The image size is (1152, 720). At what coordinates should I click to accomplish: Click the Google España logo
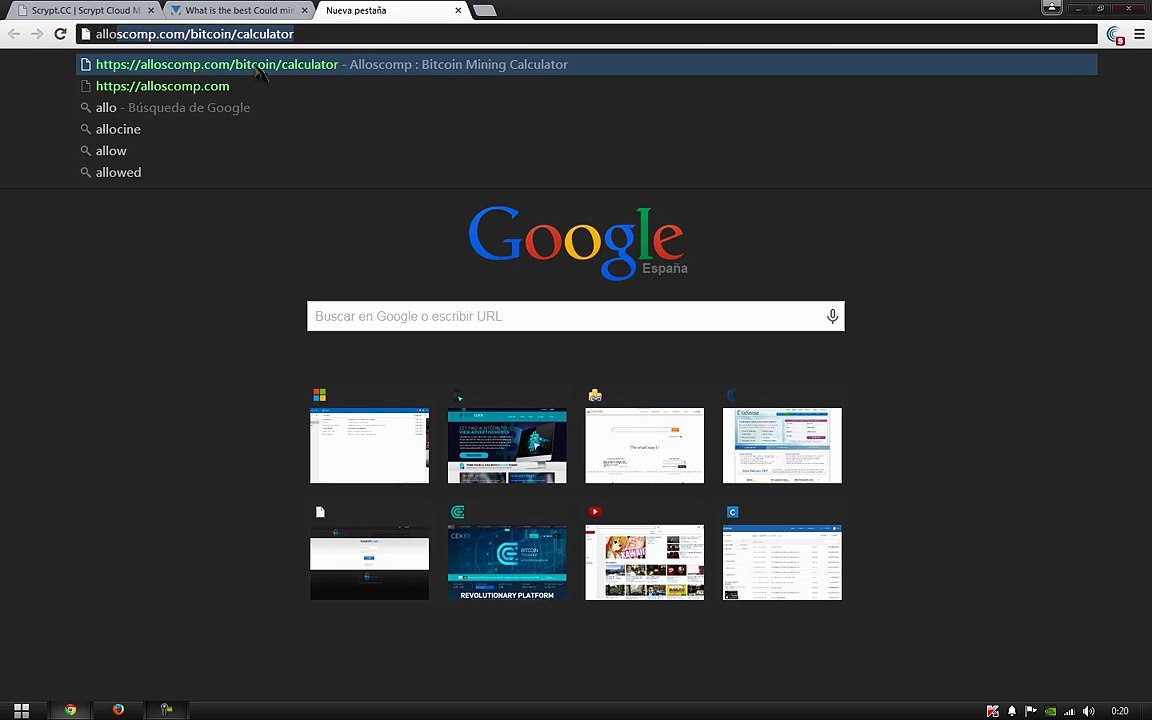click(x=577, y=242)
